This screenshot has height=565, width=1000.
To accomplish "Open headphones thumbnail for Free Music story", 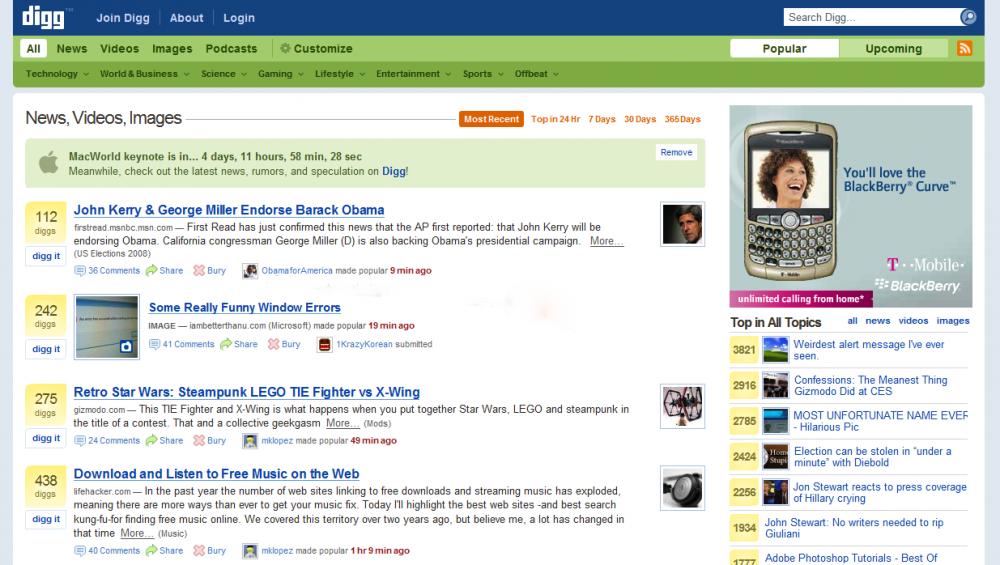I will (682, 488).
